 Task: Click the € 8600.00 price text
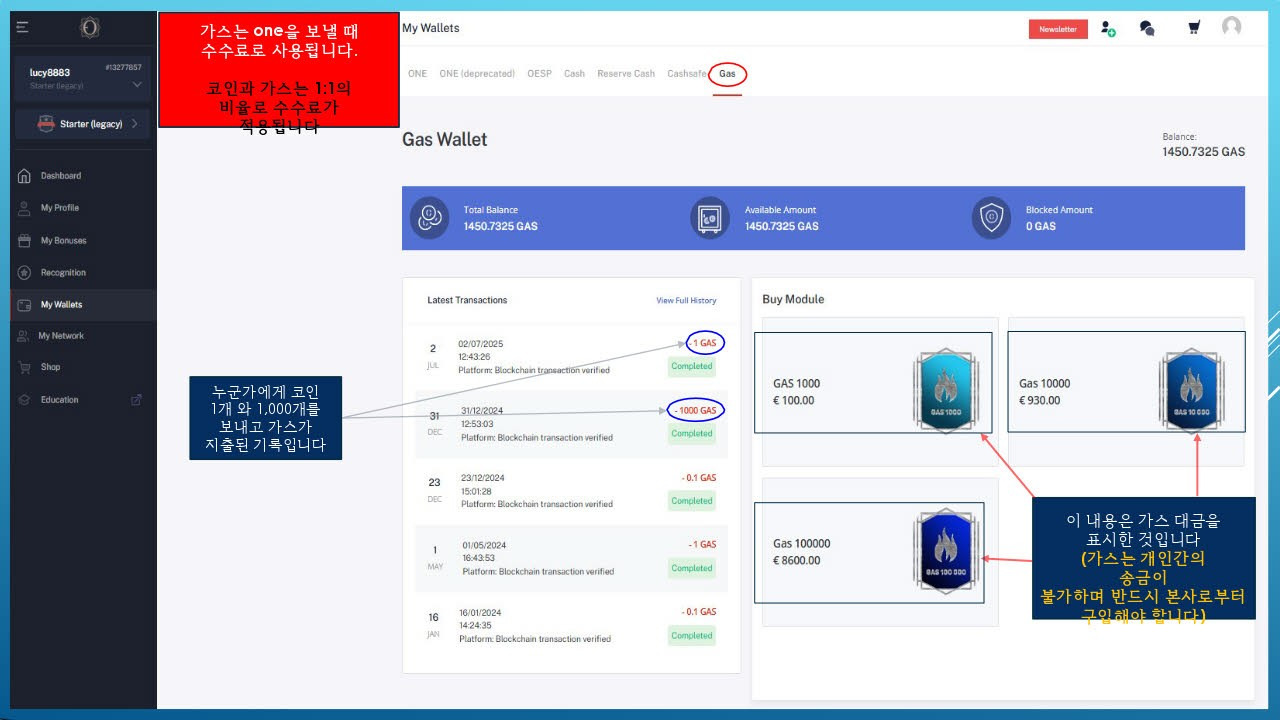[797, 561]
